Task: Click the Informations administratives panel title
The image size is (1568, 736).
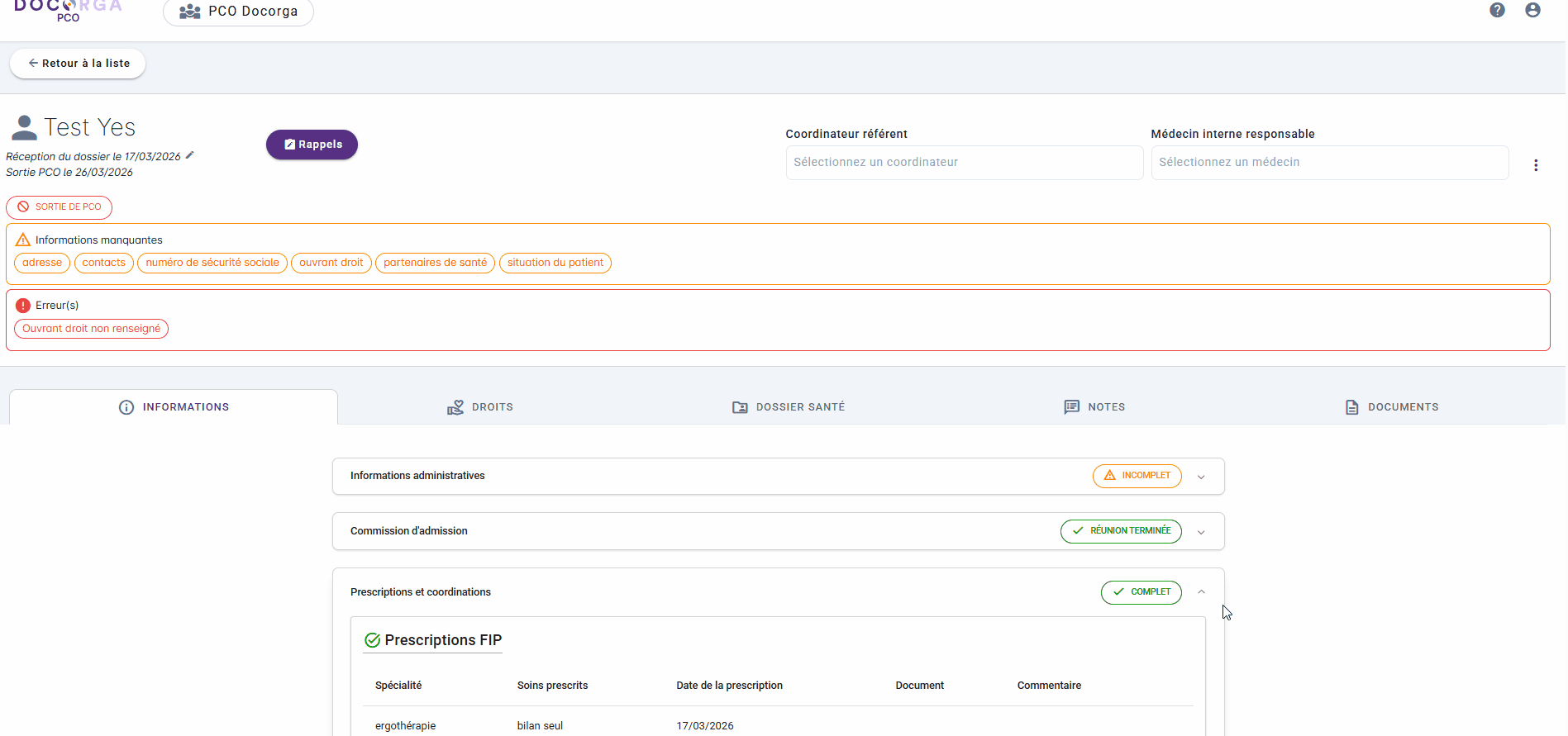Action: (x=417, y=476)
